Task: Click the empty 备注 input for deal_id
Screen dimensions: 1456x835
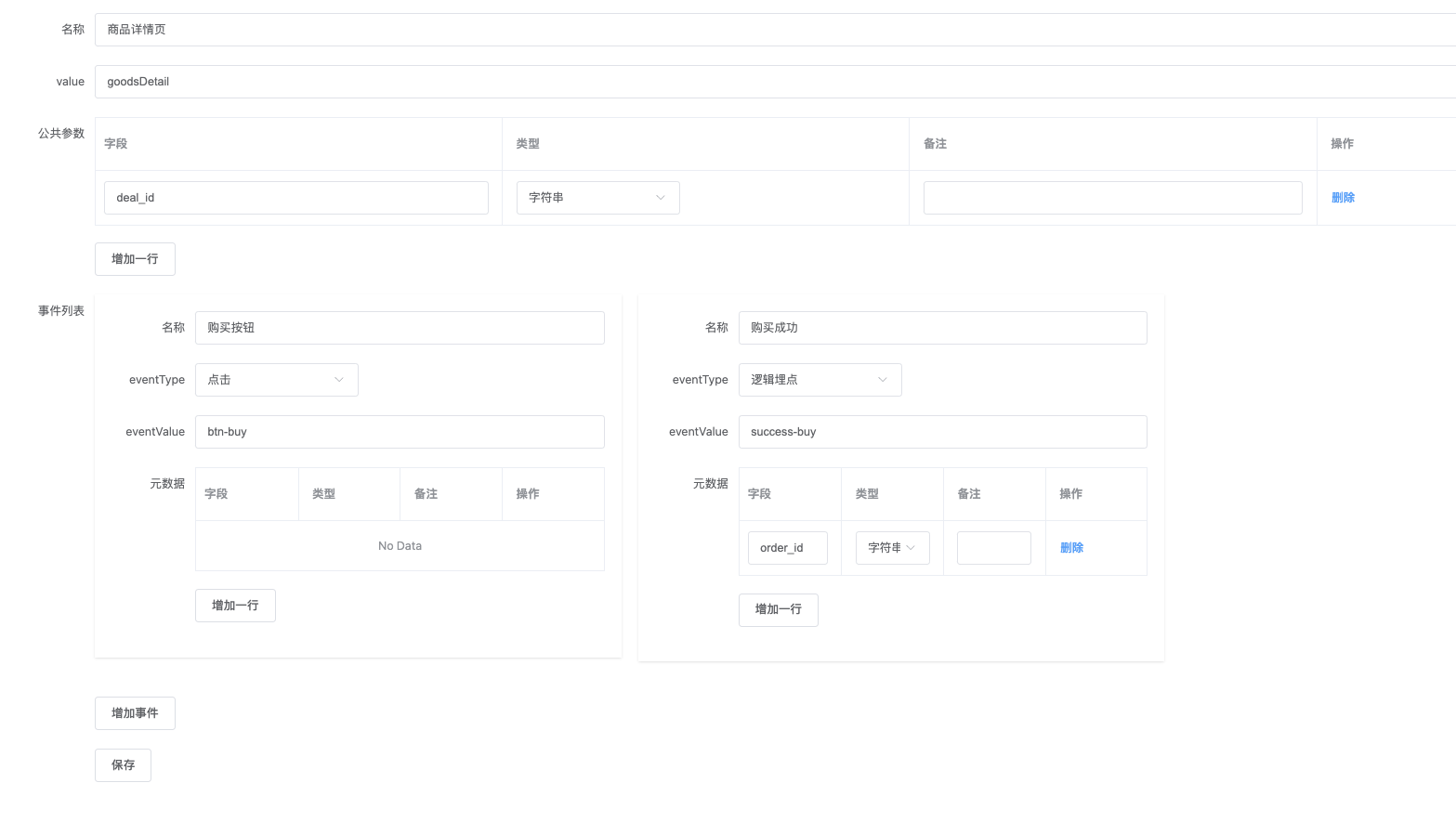Action: click(1112, 197)
